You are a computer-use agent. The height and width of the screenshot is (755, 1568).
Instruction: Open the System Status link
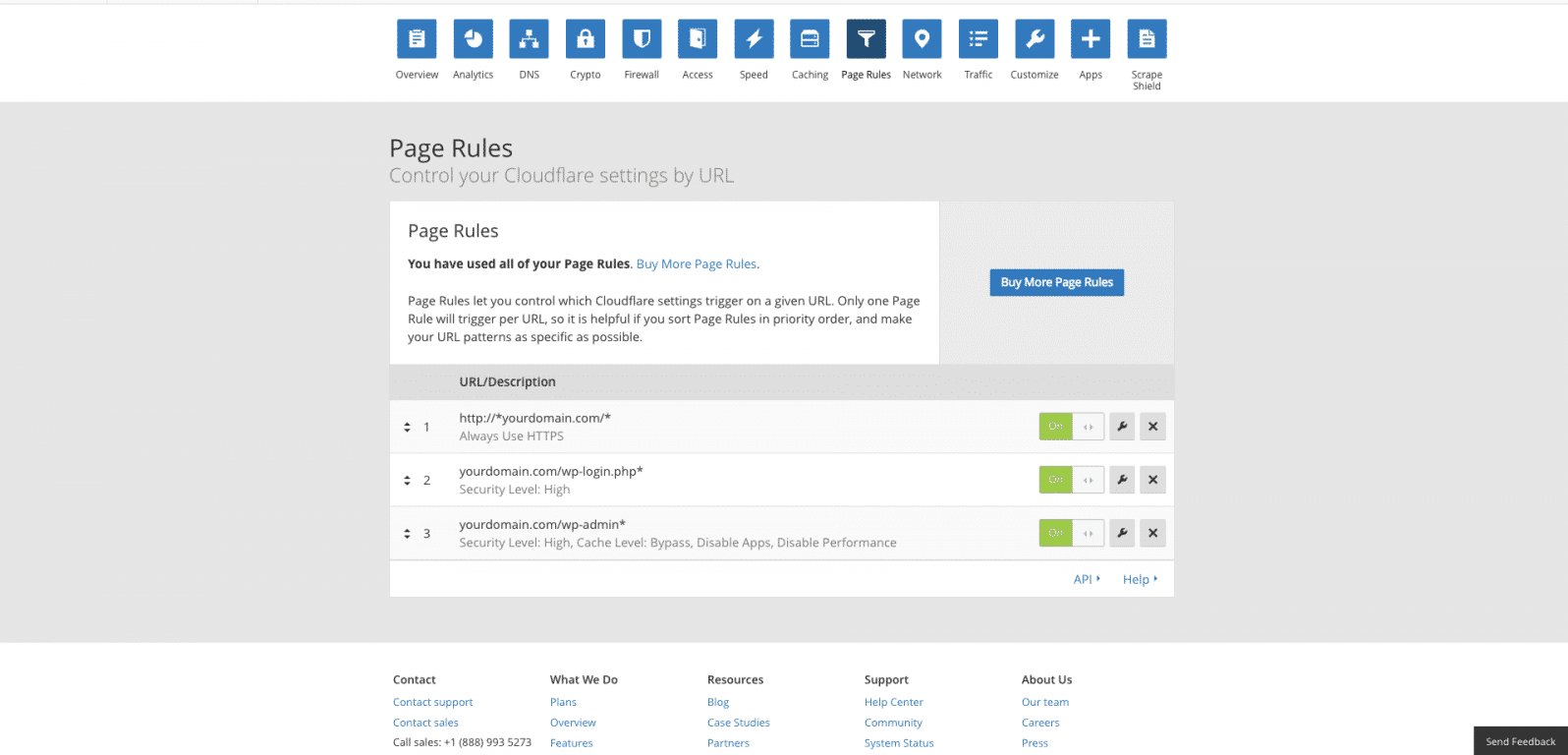pos(899,743)
